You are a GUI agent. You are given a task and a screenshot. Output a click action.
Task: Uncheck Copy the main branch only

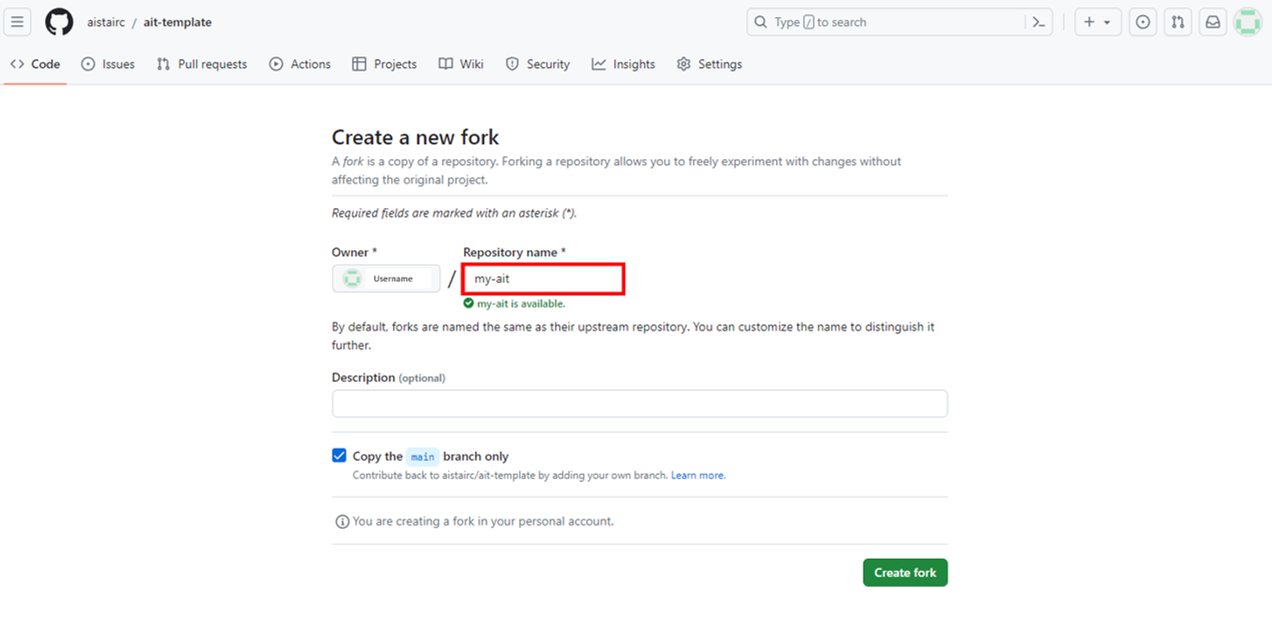(x=339, y=456)
